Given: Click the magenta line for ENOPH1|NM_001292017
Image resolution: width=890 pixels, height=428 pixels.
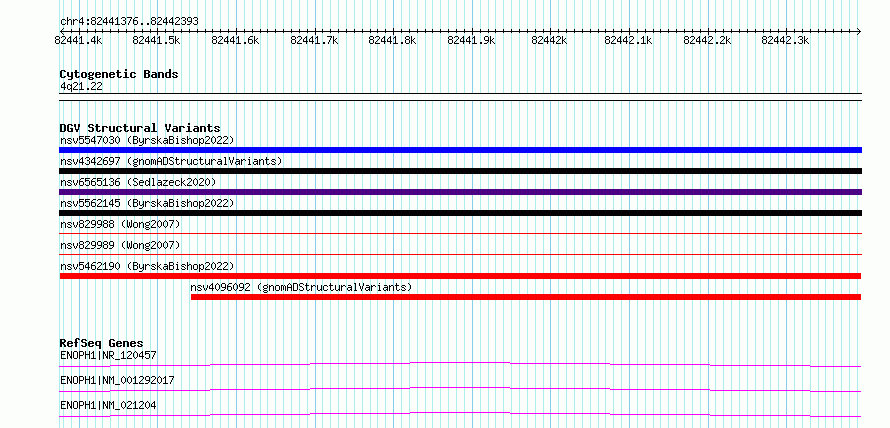Looking at the screenshot, I should 460,389.
